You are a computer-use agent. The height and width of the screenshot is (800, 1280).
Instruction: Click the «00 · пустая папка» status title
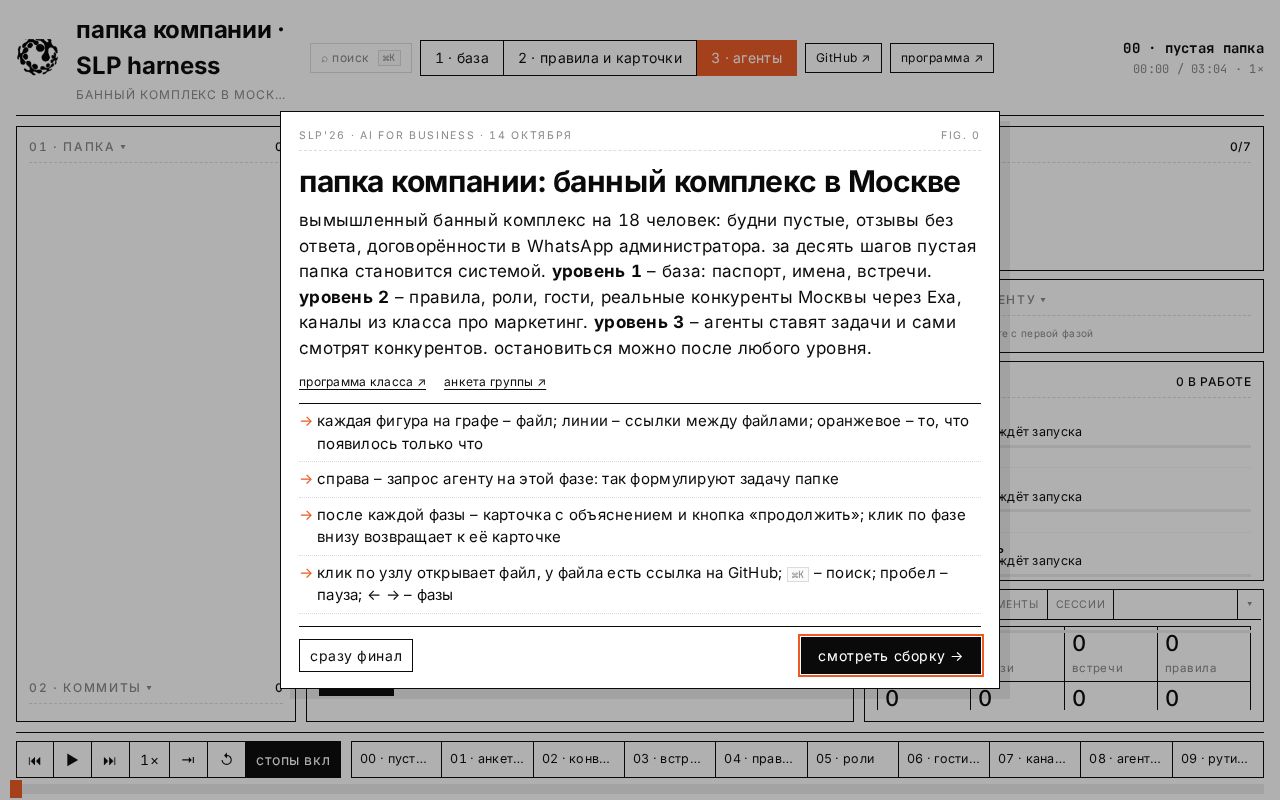tap(1193, 48)
